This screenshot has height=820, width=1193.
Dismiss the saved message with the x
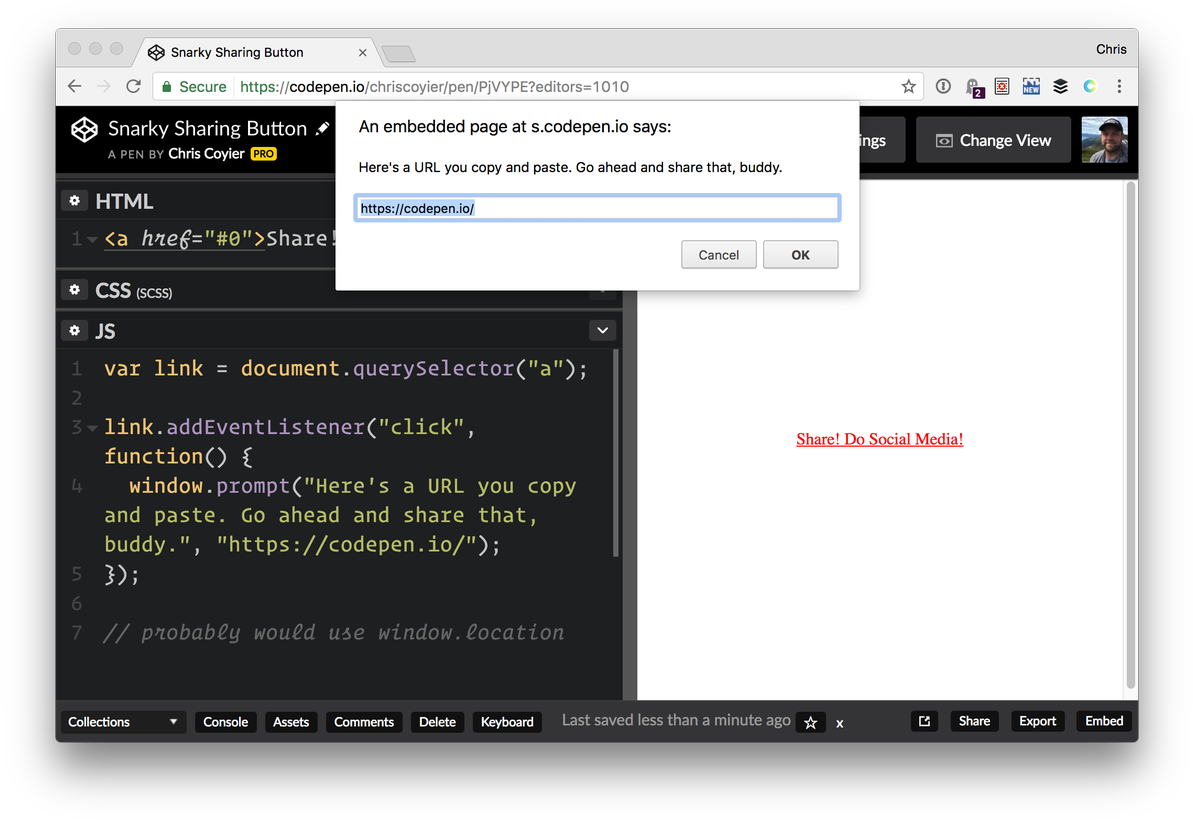(840, 723)
